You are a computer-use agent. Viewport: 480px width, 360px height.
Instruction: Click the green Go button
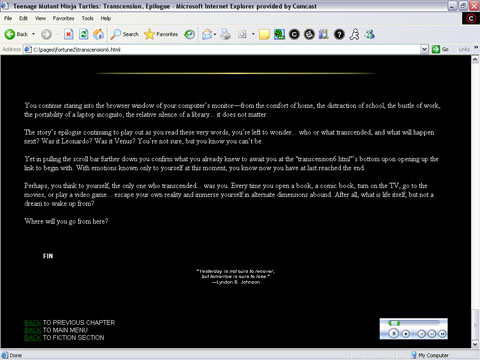(x=440, y=49)
